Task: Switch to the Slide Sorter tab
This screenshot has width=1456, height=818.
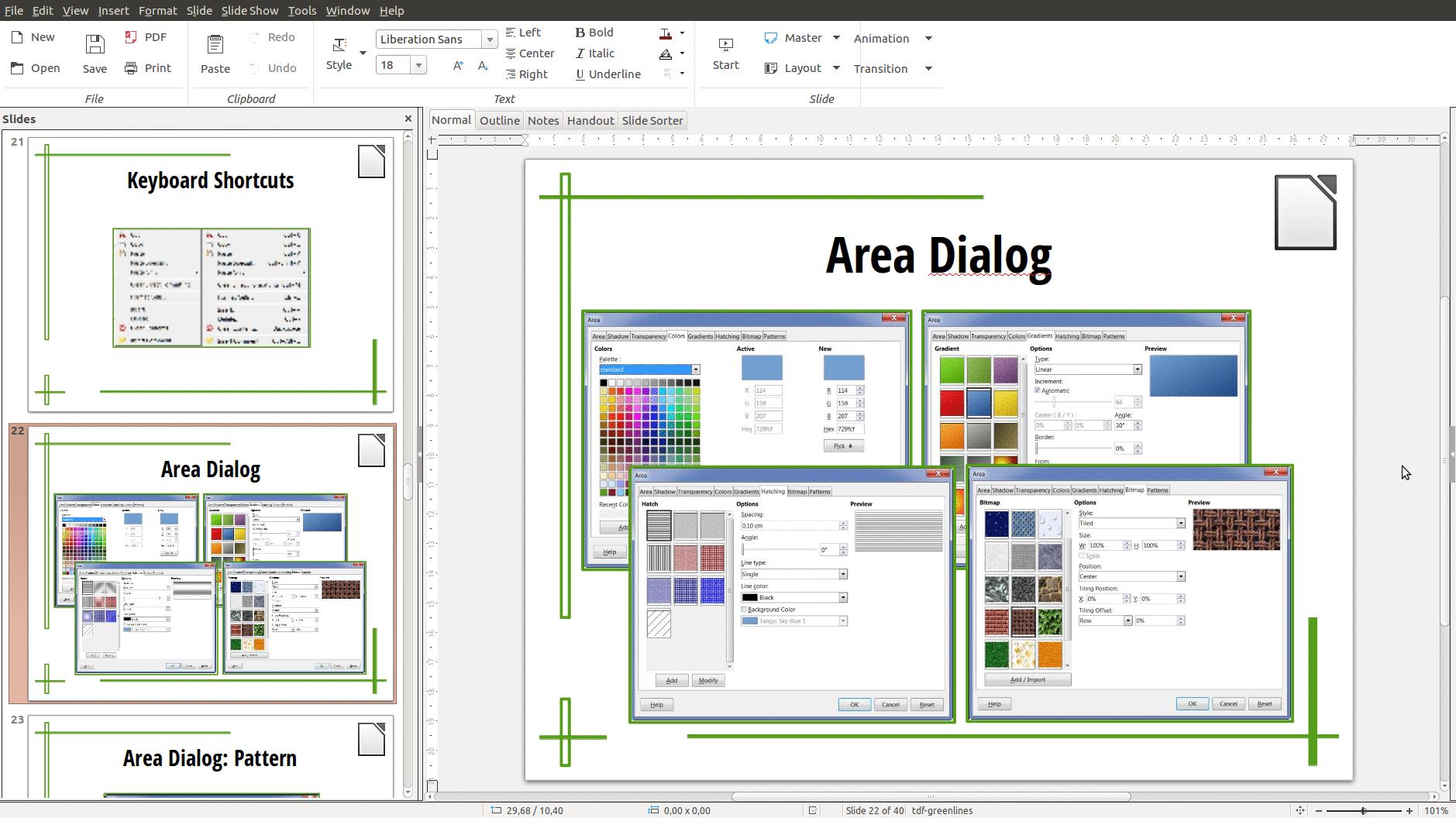Action: click(652, 120)
